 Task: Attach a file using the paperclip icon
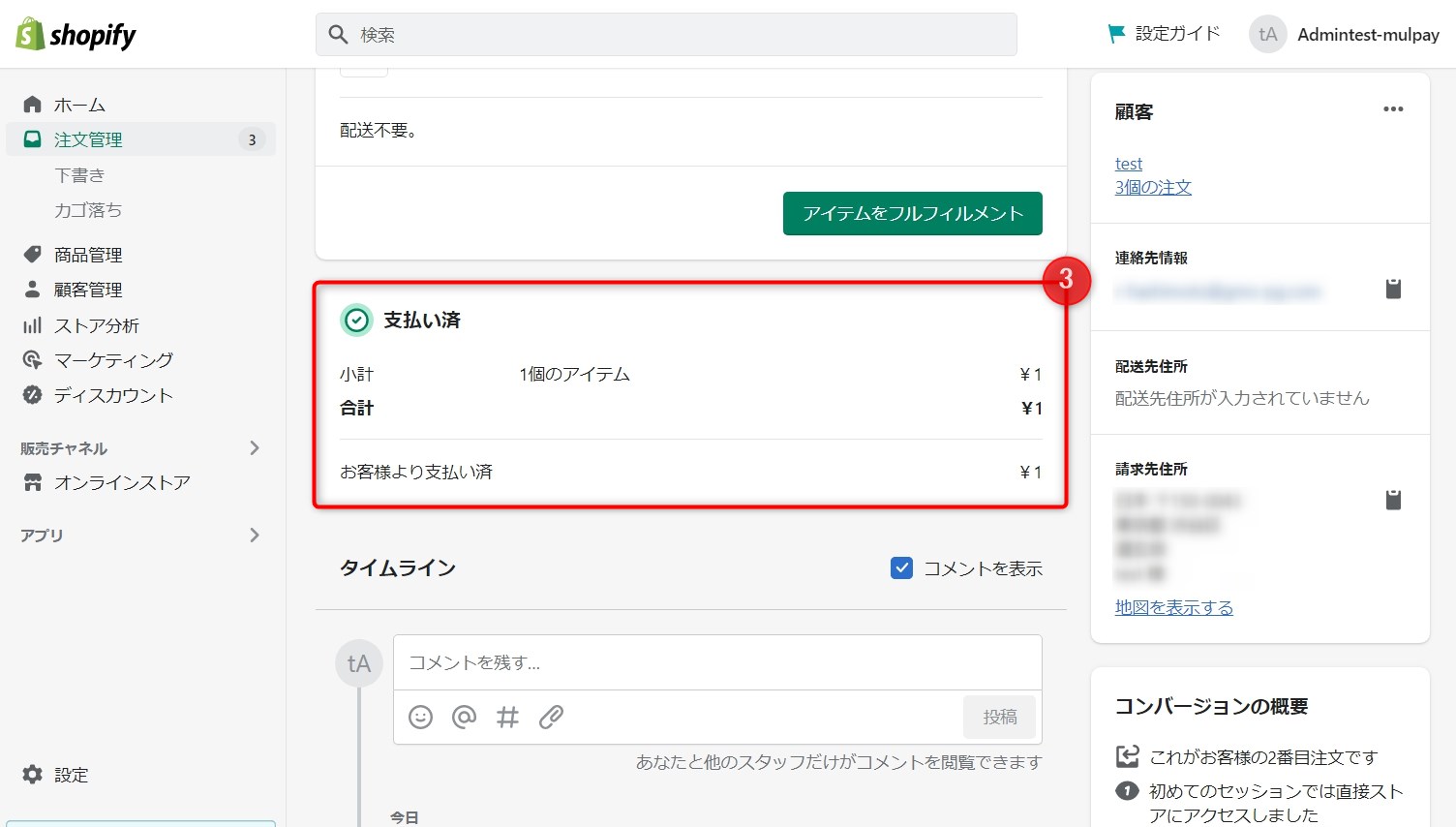552,717
